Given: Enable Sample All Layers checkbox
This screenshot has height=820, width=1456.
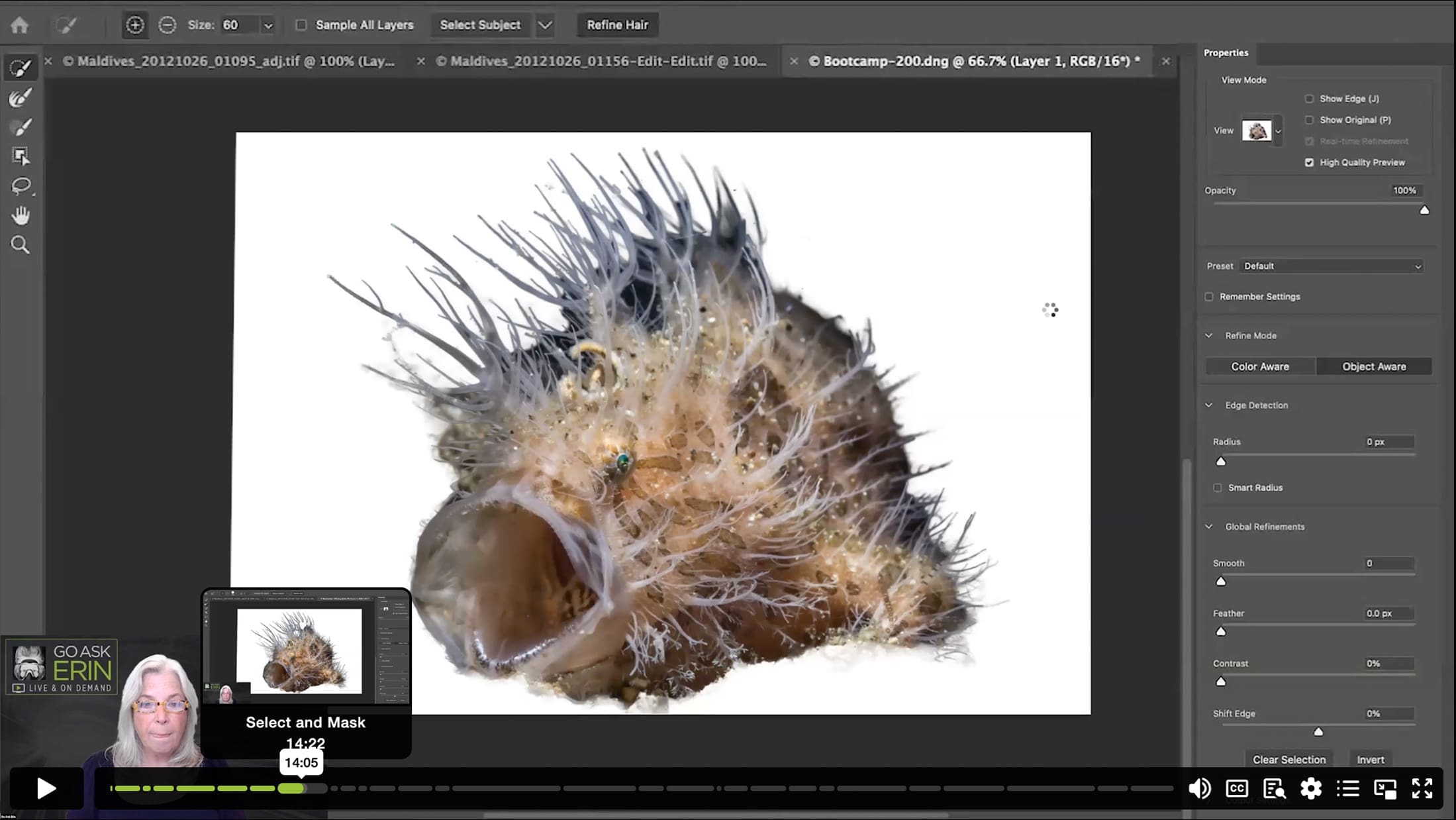Looking at the screenshot, I should click(301, 25).
